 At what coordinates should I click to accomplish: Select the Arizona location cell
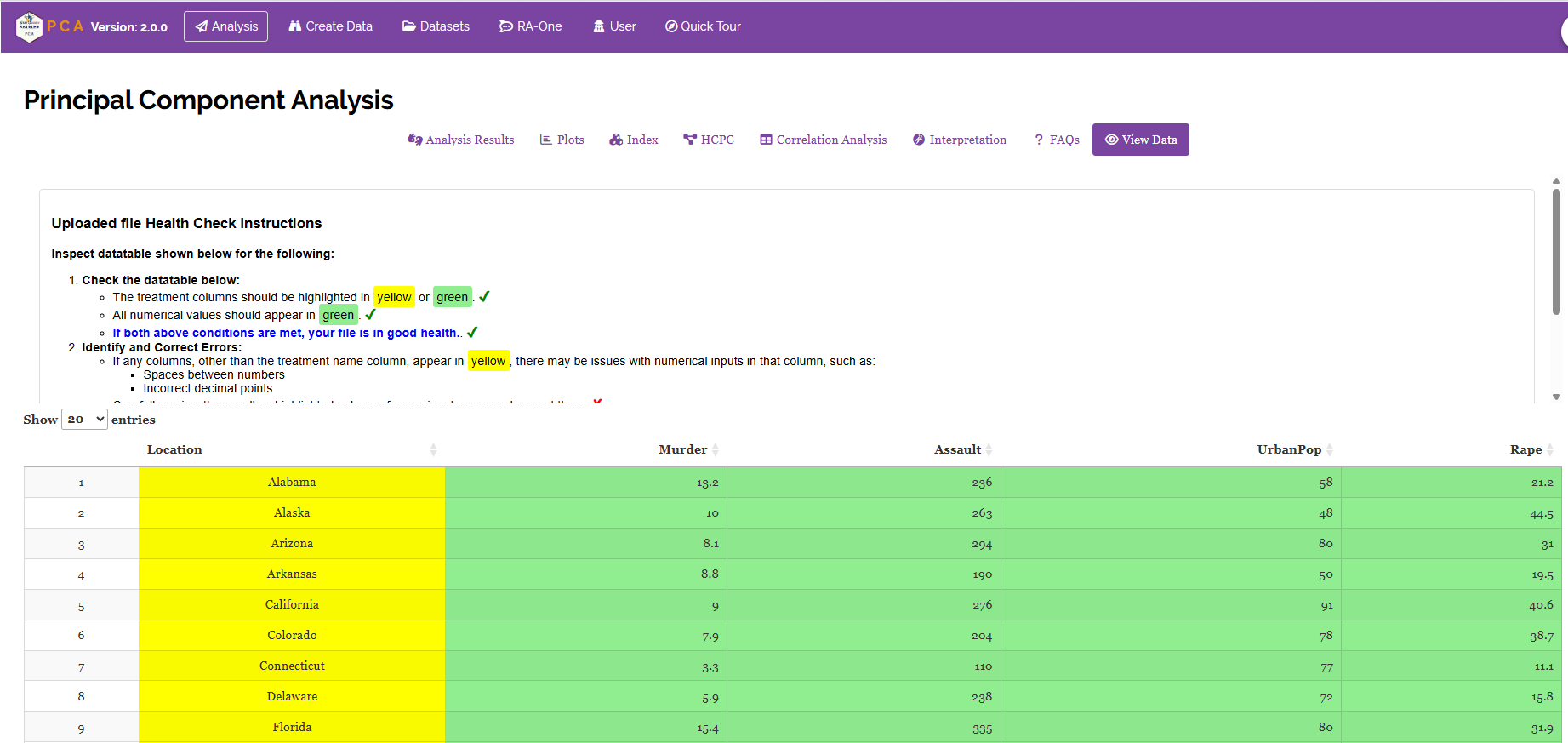pyautogui.click(x=292, y=544)
